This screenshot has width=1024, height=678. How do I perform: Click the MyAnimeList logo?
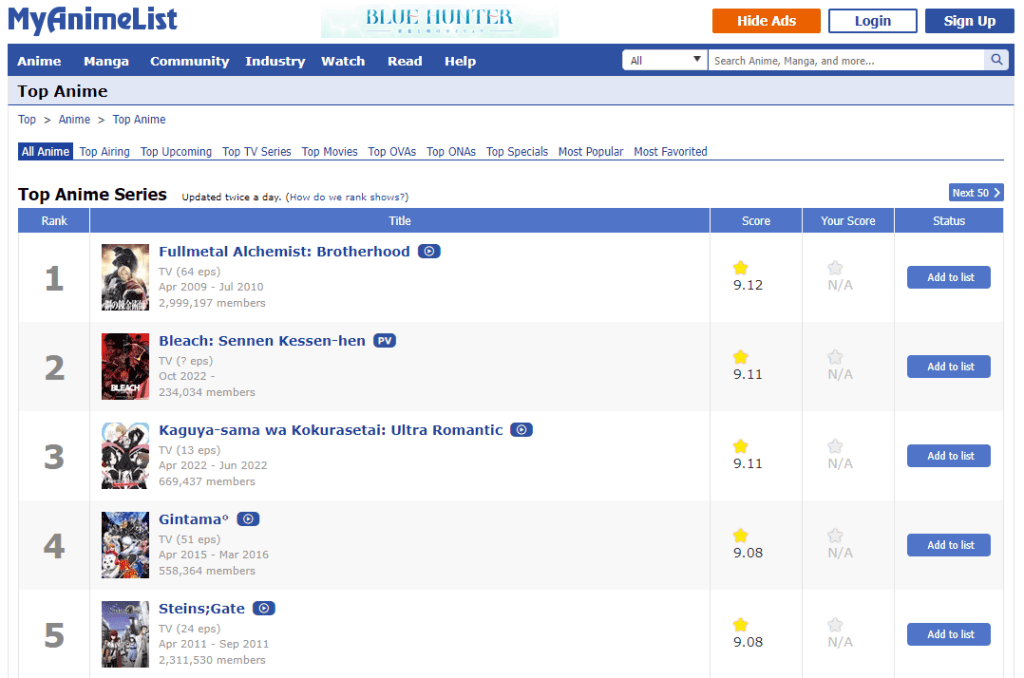(93, 20)
